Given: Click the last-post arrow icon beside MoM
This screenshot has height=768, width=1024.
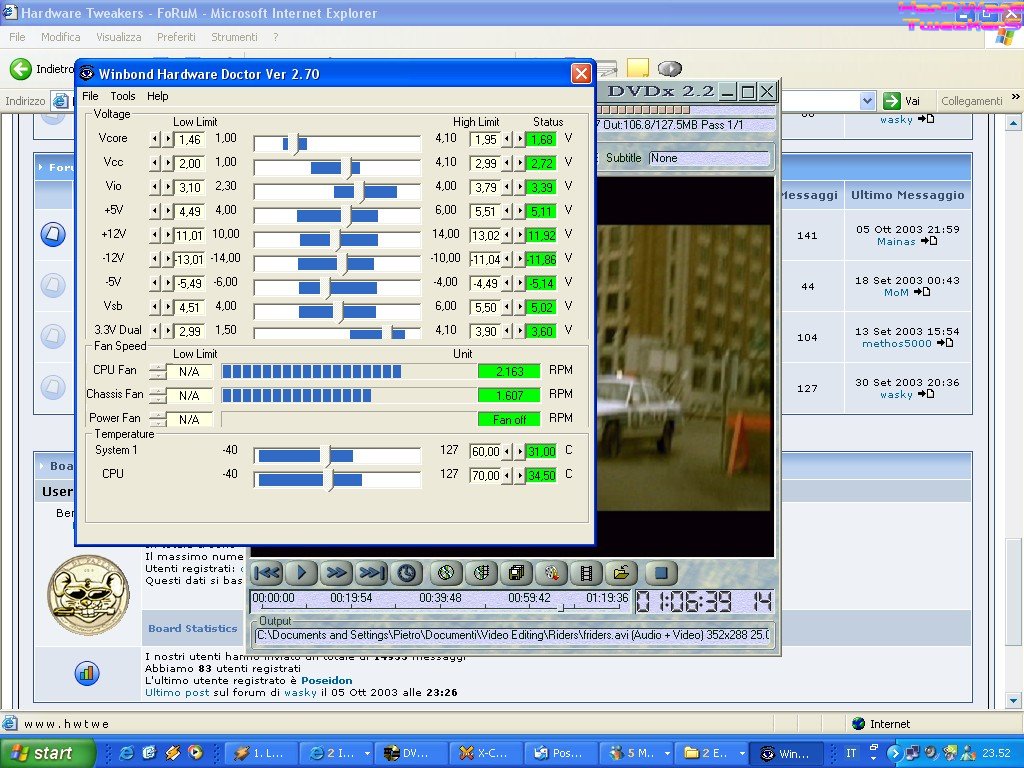Looking at the screenshot, I should click(x=922, y=292).
